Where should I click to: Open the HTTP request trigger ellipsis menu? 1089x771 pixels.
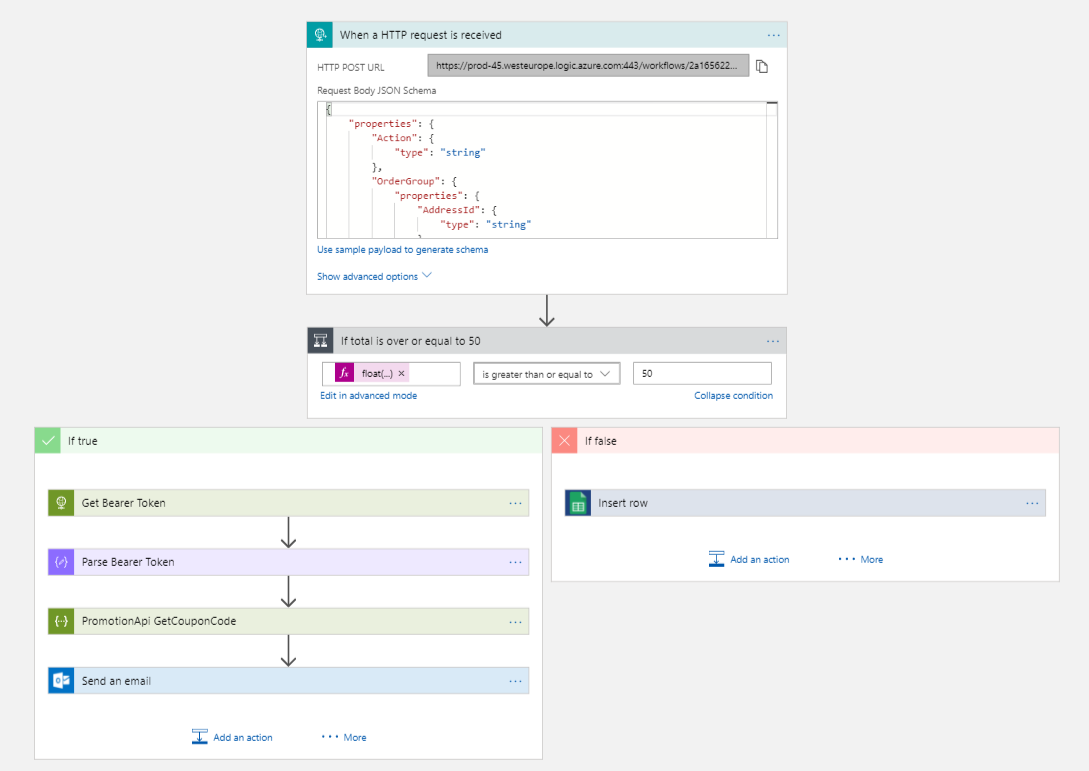point(773,35)
